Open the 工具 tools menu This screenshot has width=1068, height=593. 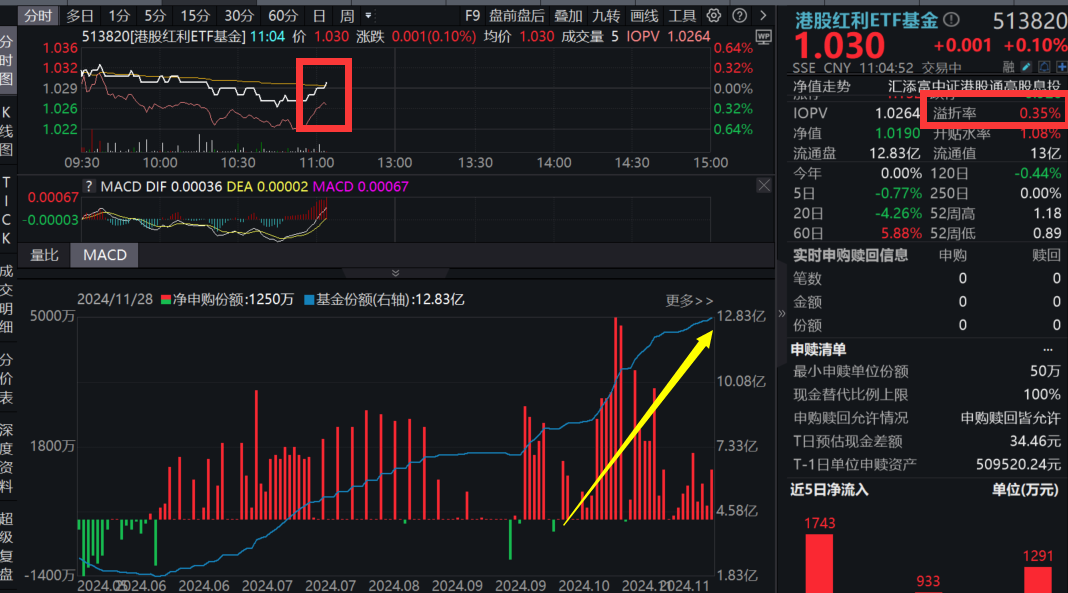682,15
